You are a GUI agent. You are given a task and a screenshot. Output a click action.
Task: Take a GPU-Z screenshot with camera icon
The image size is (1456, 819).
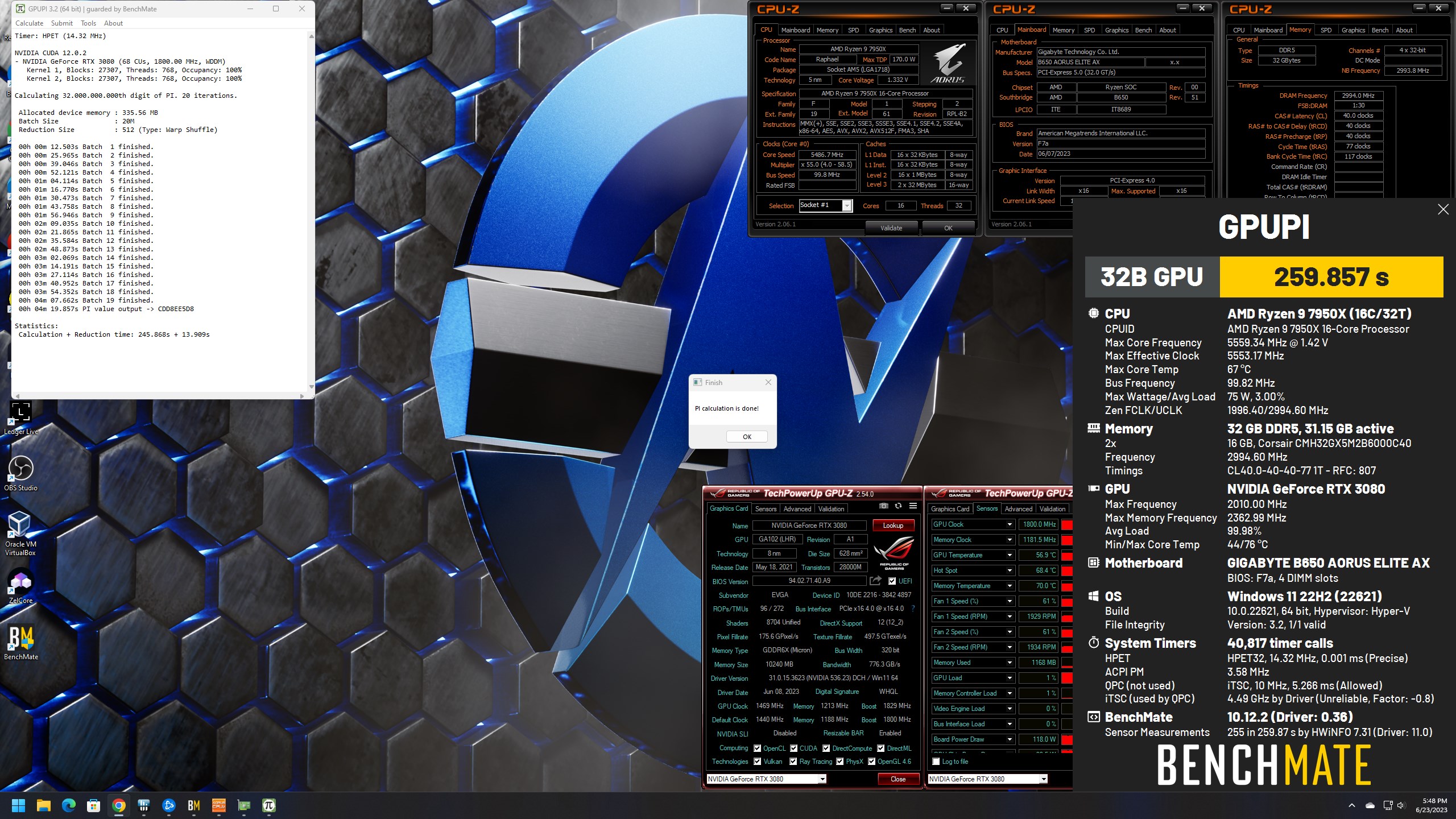click(x=883, y=506)
